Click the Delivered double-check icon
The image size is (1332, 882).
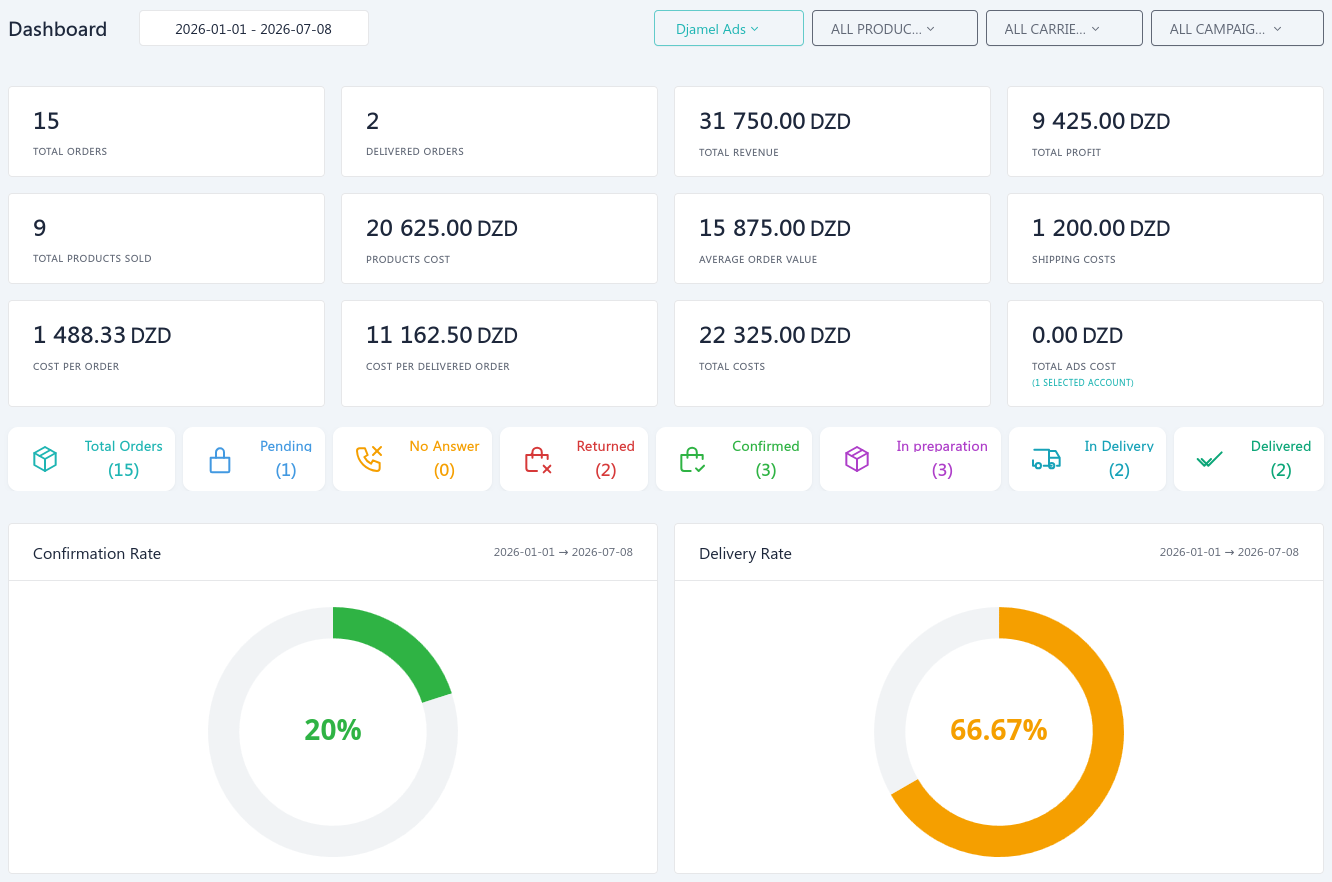pyautogui.click(x=1210, y=460)
